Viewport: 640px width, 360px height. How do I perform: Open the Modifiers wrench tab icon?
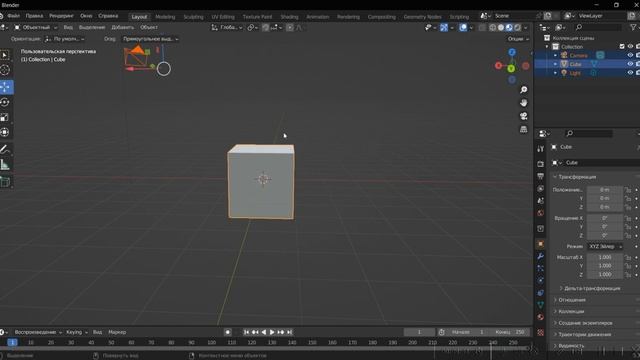coord(540,256)
